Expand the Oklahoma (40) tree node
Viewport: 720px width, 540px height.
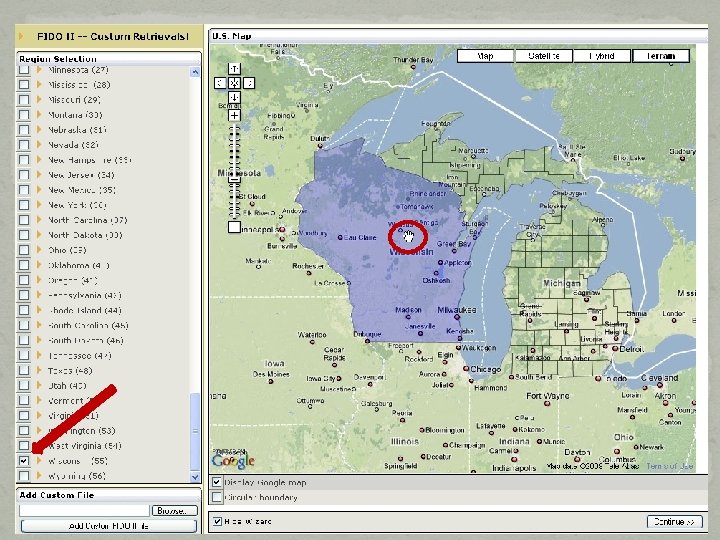(39, 265)
